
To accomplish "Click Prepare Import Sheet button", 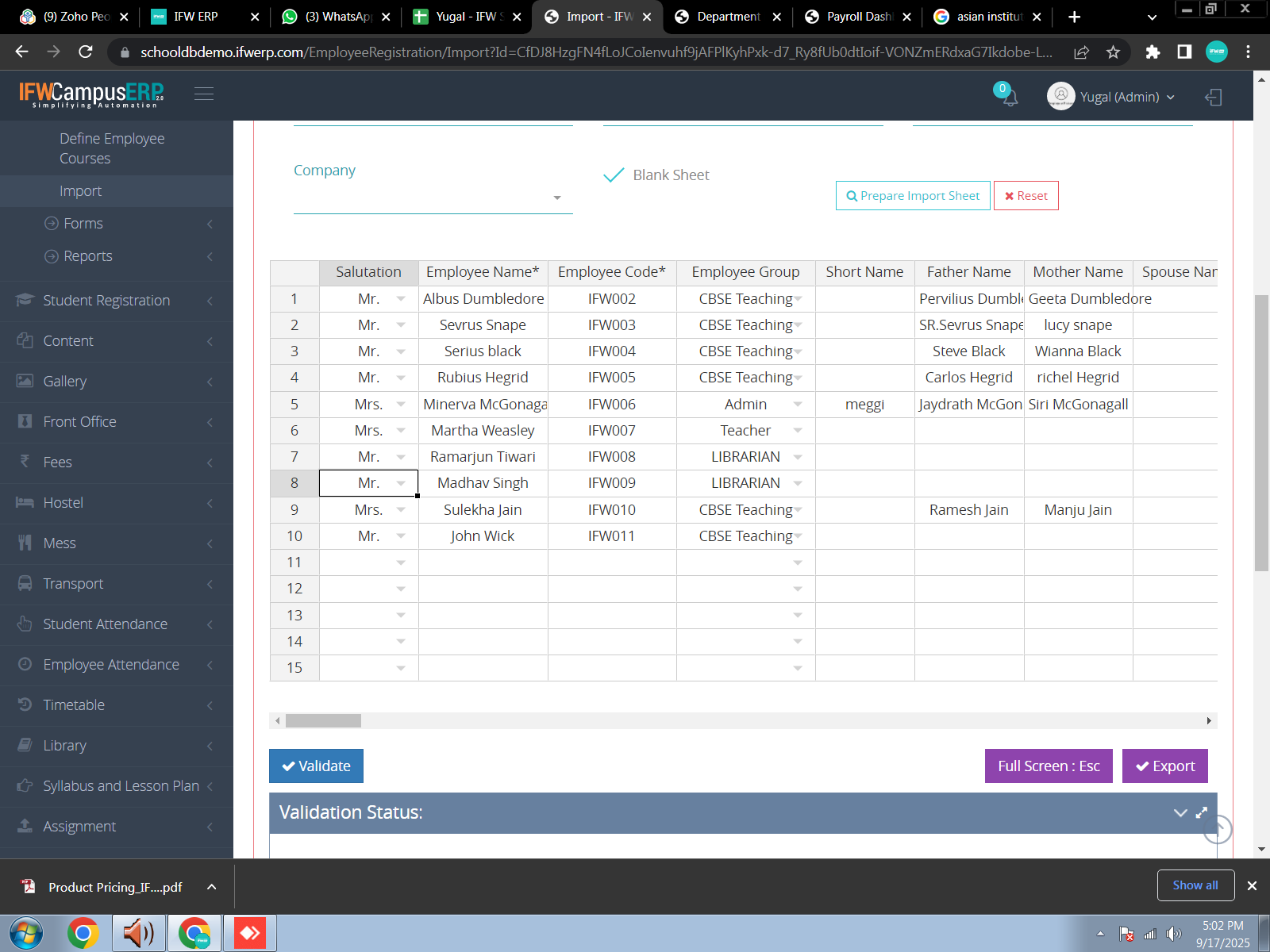I will pyautogui.click(x=913, y=196).
